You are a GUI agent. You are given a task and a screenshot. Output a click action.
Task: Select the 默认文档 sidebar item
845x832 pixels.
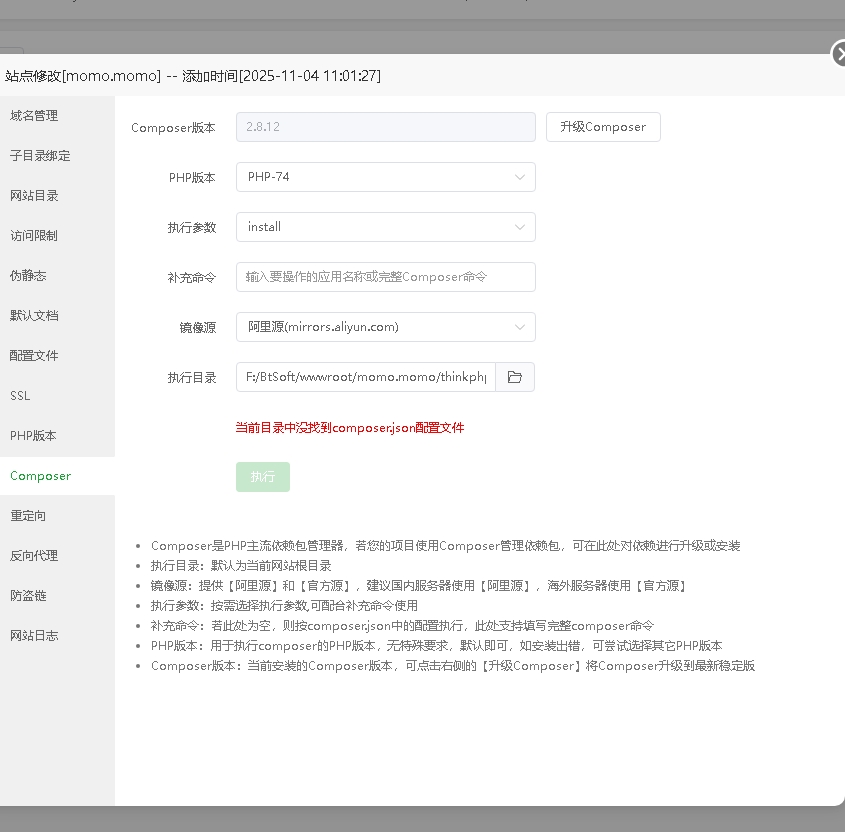(x=34, y=315)
